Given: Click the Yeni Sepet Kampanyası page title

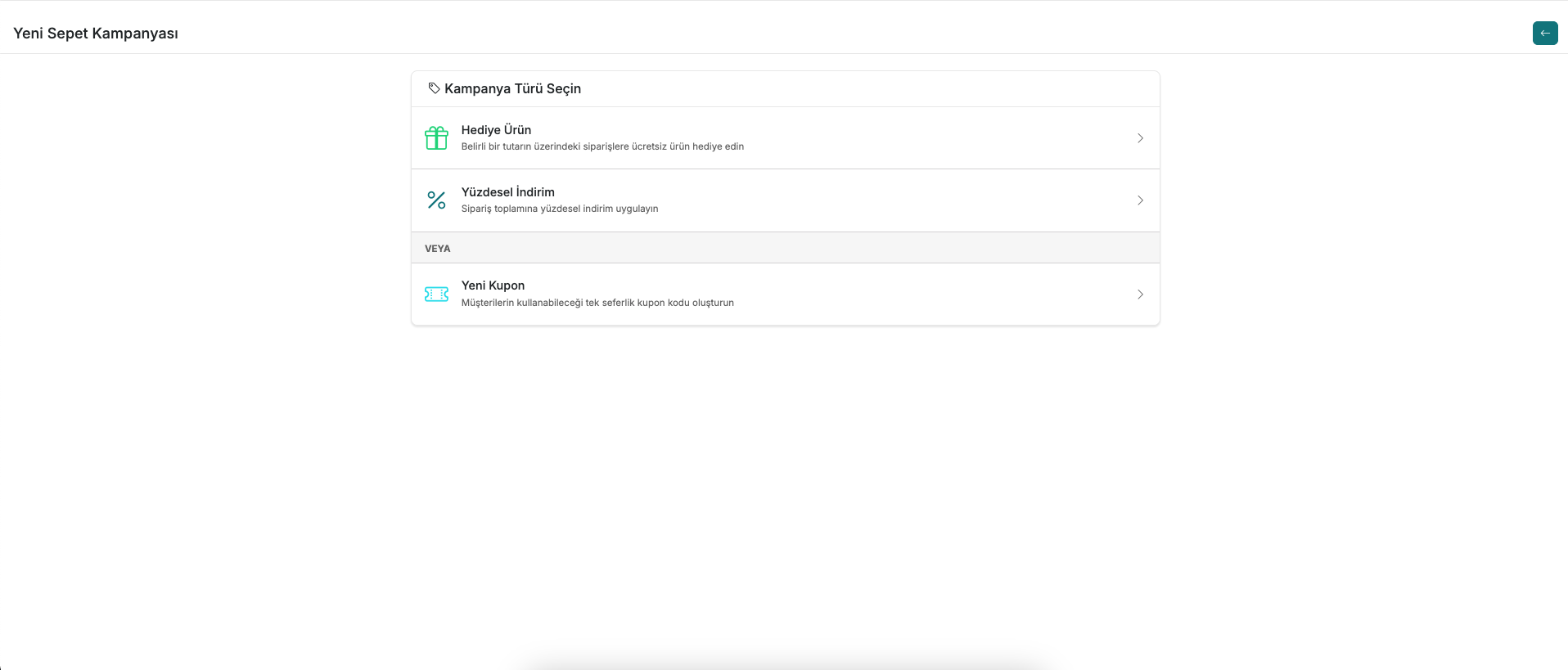Looking at the screenshot, I should click(96, 34).
